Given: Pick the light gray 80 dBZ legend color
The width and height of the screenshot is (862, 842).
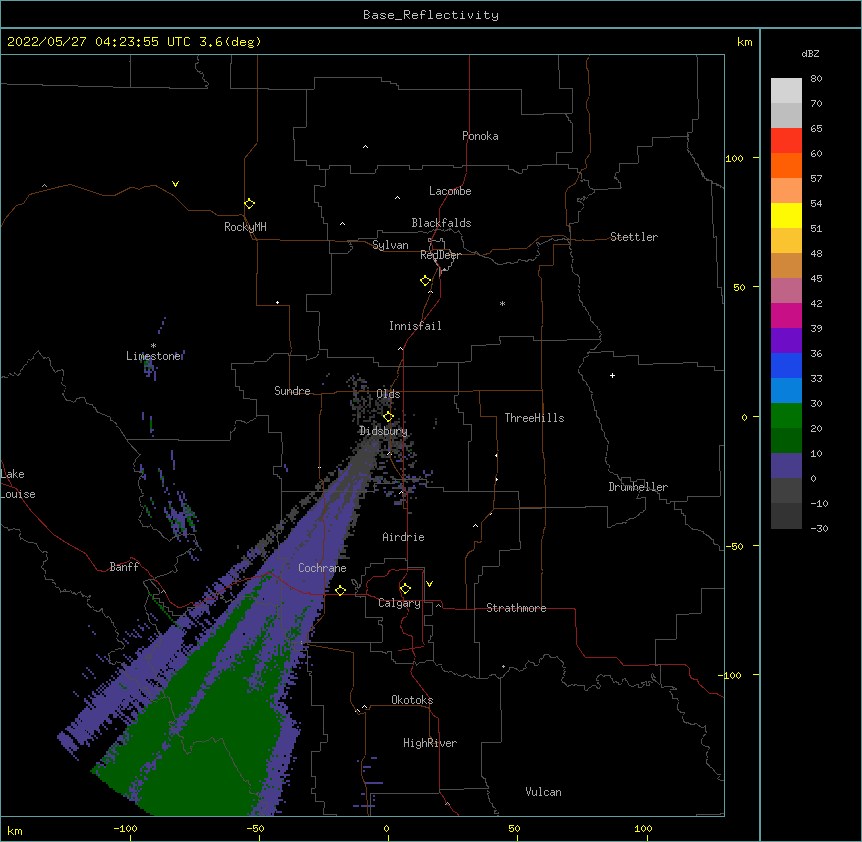Looking at the screenshot, I should coord(786,90).
